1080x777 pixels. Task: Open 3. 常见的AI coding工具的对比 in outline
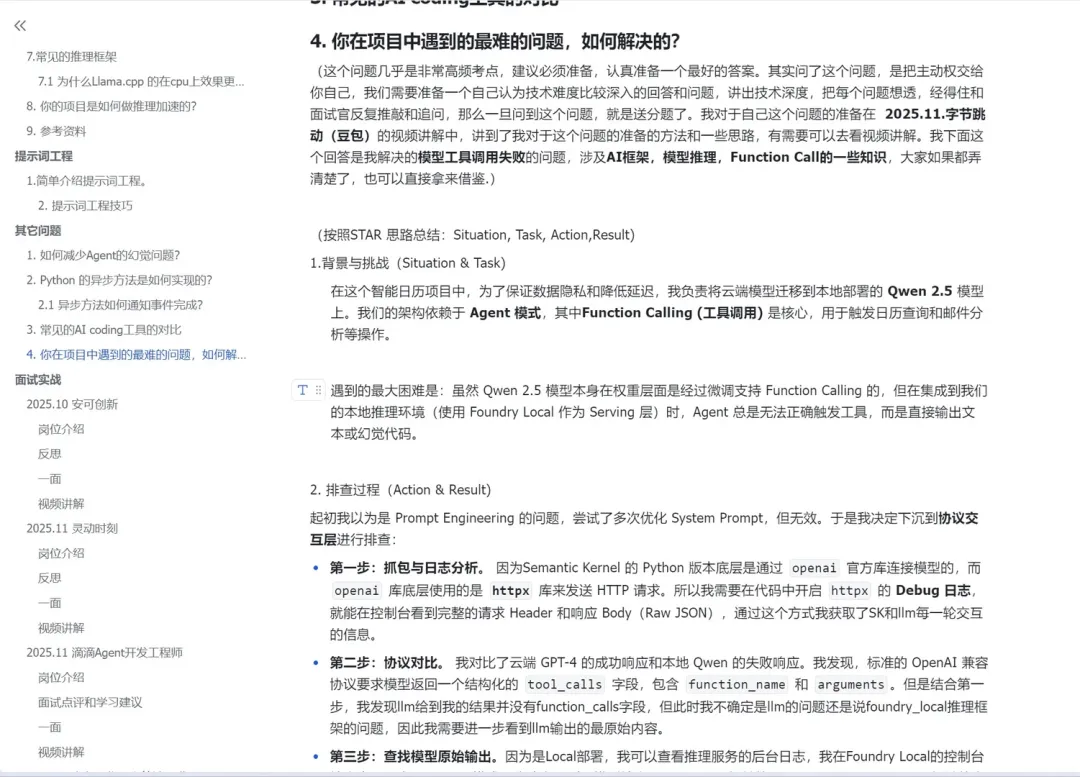(x=104, y=330)
